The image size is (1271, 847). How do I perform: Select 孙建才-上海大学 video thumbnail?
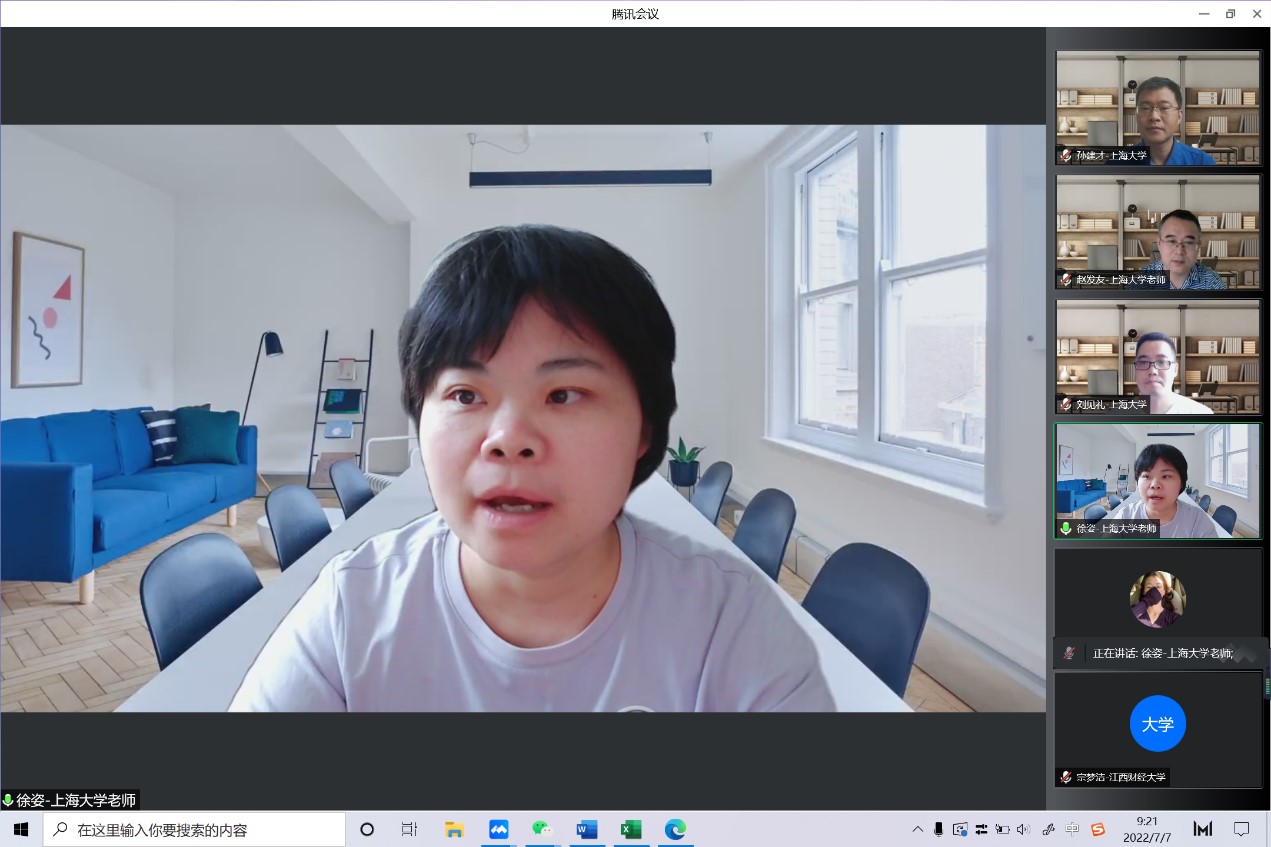point(1158,108)
